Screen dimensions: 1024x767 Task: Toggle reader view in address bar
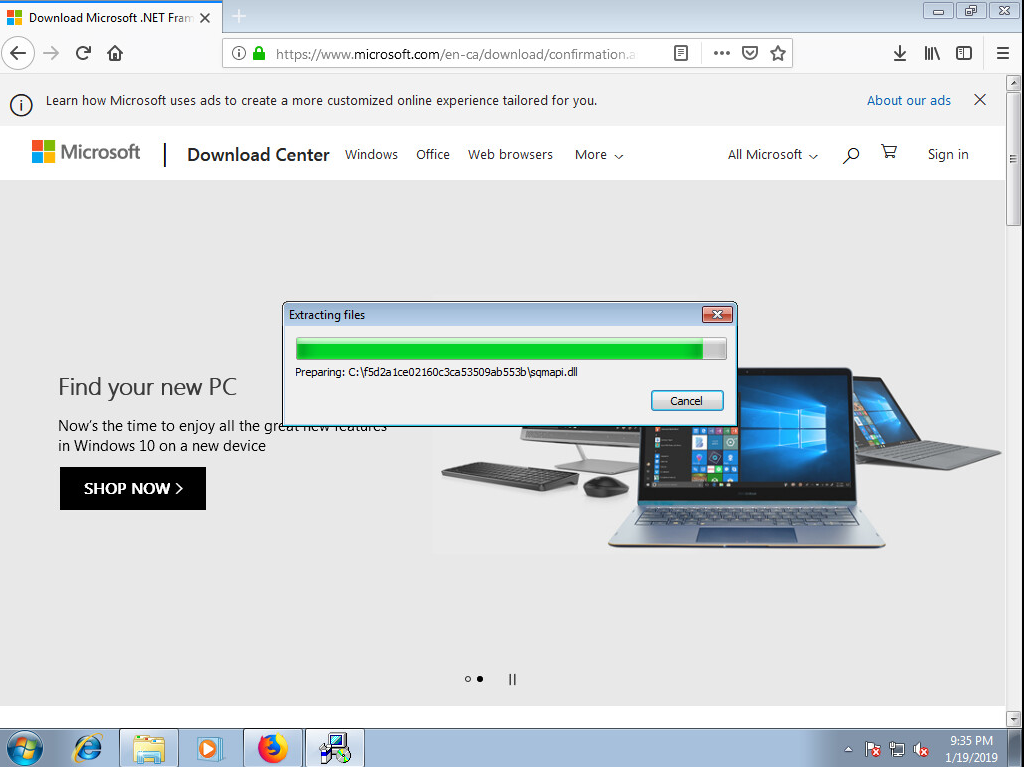681,54
